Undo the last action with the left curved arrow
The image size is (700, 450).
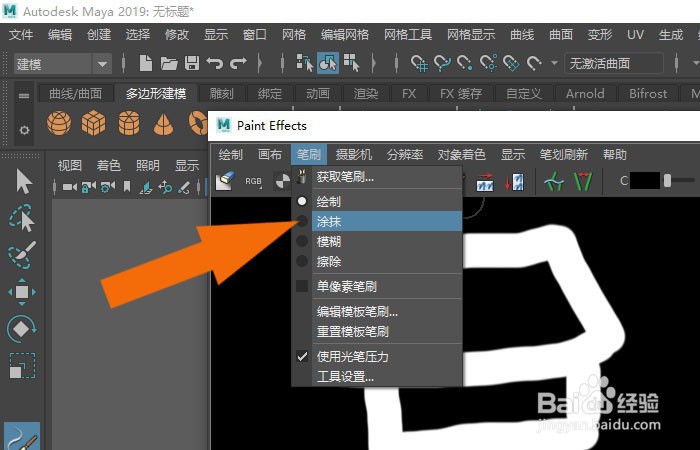click(215, 63)
